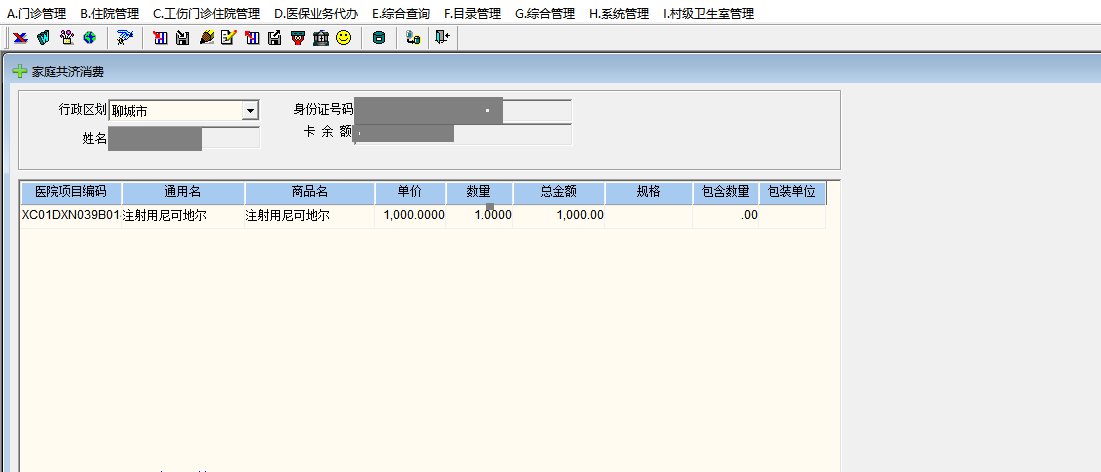
Task: Click the bank building toolbar icon
Action: (x=320, y=38)
